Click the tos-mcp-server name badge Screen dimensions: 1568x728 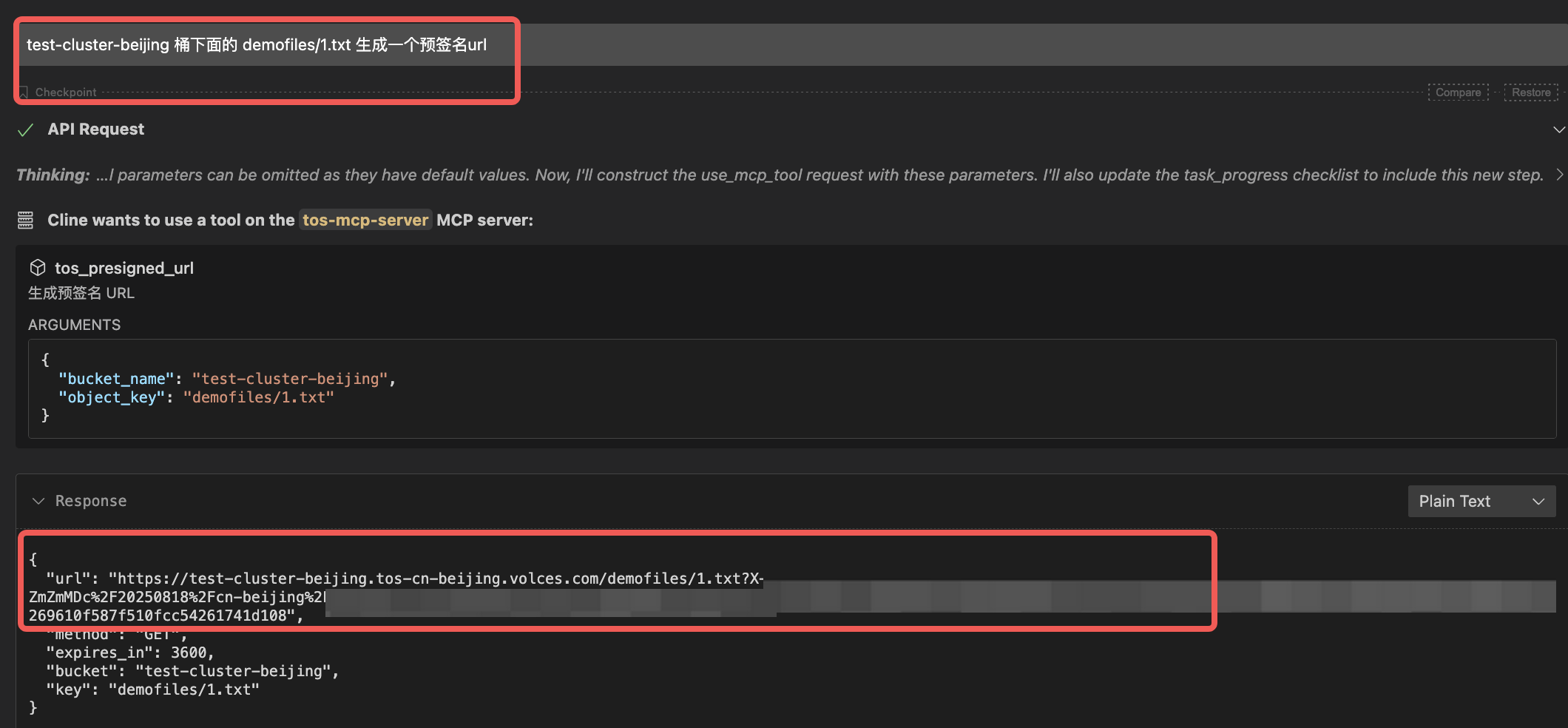(x=365, y=220)
